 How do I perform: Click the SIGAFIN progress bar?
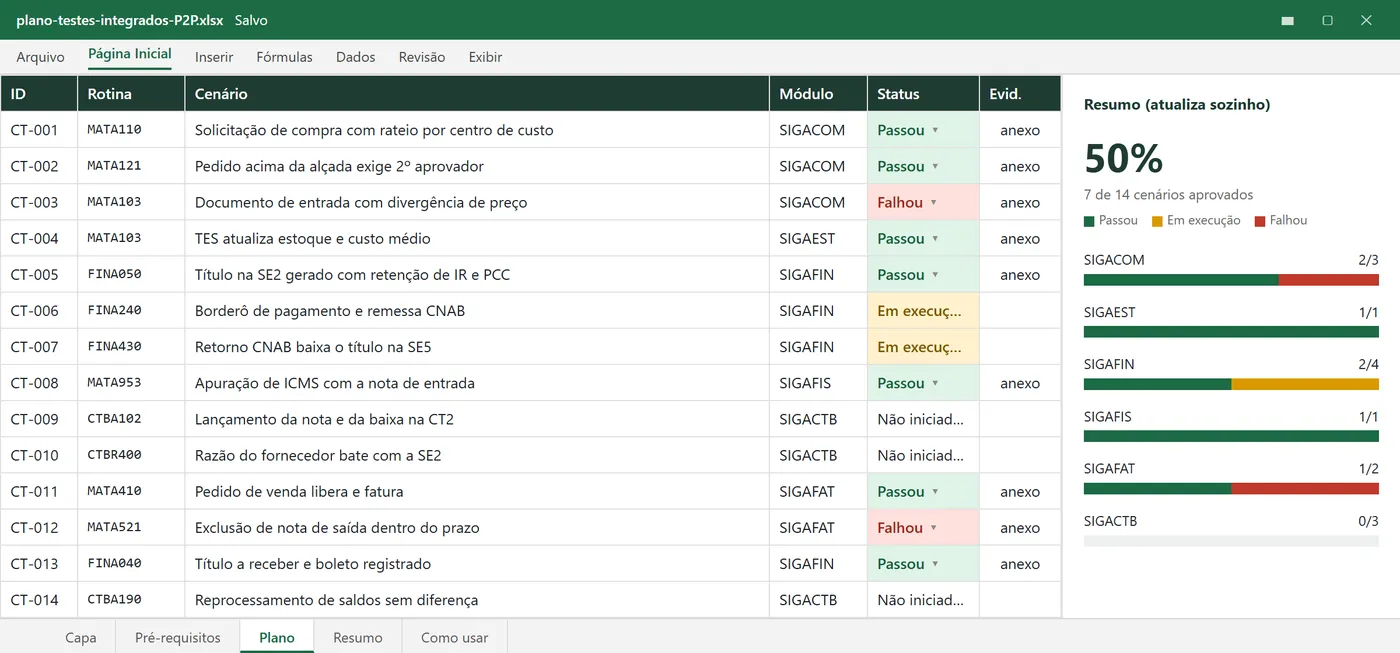point(1231,384)
